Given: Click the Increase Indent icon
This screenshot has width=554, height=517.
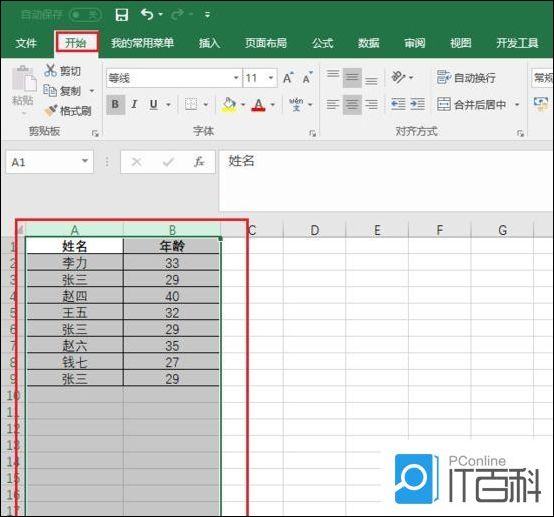Looking at the screenshot, I should (417, 104).
